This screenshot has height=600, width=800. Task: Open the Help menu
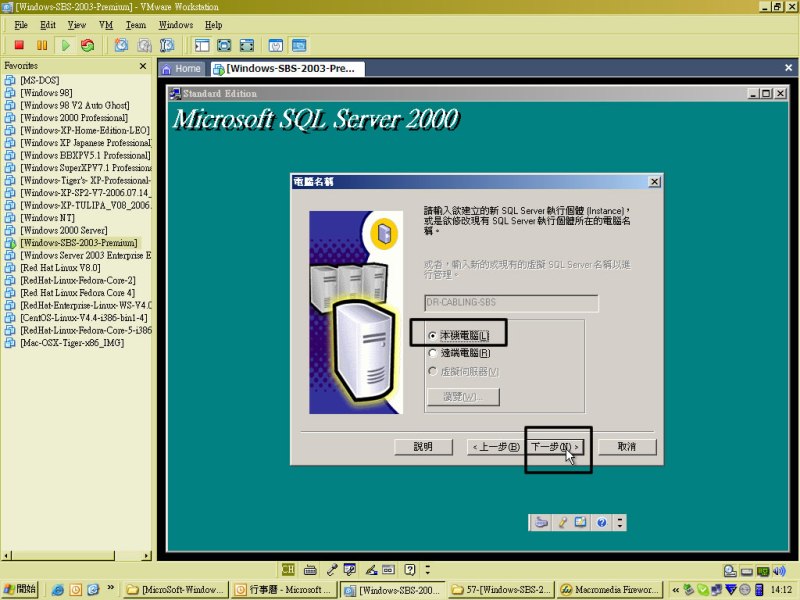[214, 25]
